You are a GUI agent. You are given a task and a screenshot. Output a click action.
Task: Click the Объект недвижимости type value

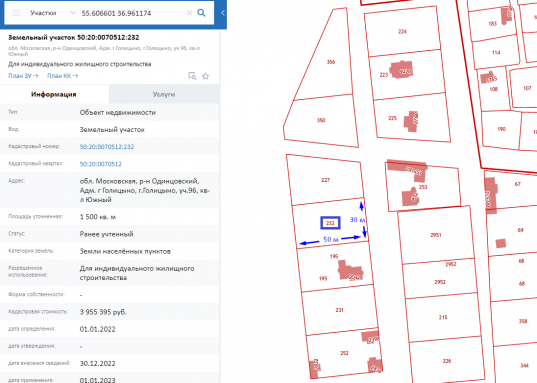tap(117, 112)
